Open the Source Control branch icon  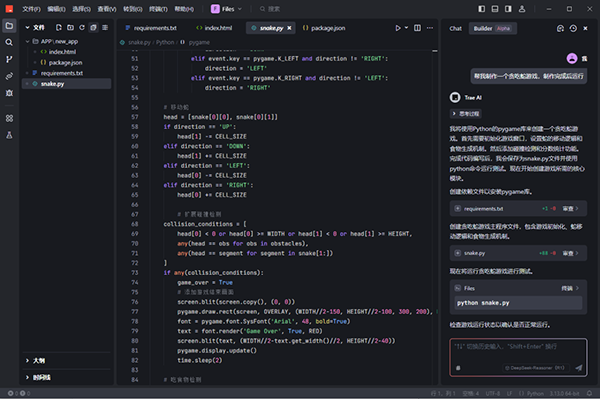point(9,59)
